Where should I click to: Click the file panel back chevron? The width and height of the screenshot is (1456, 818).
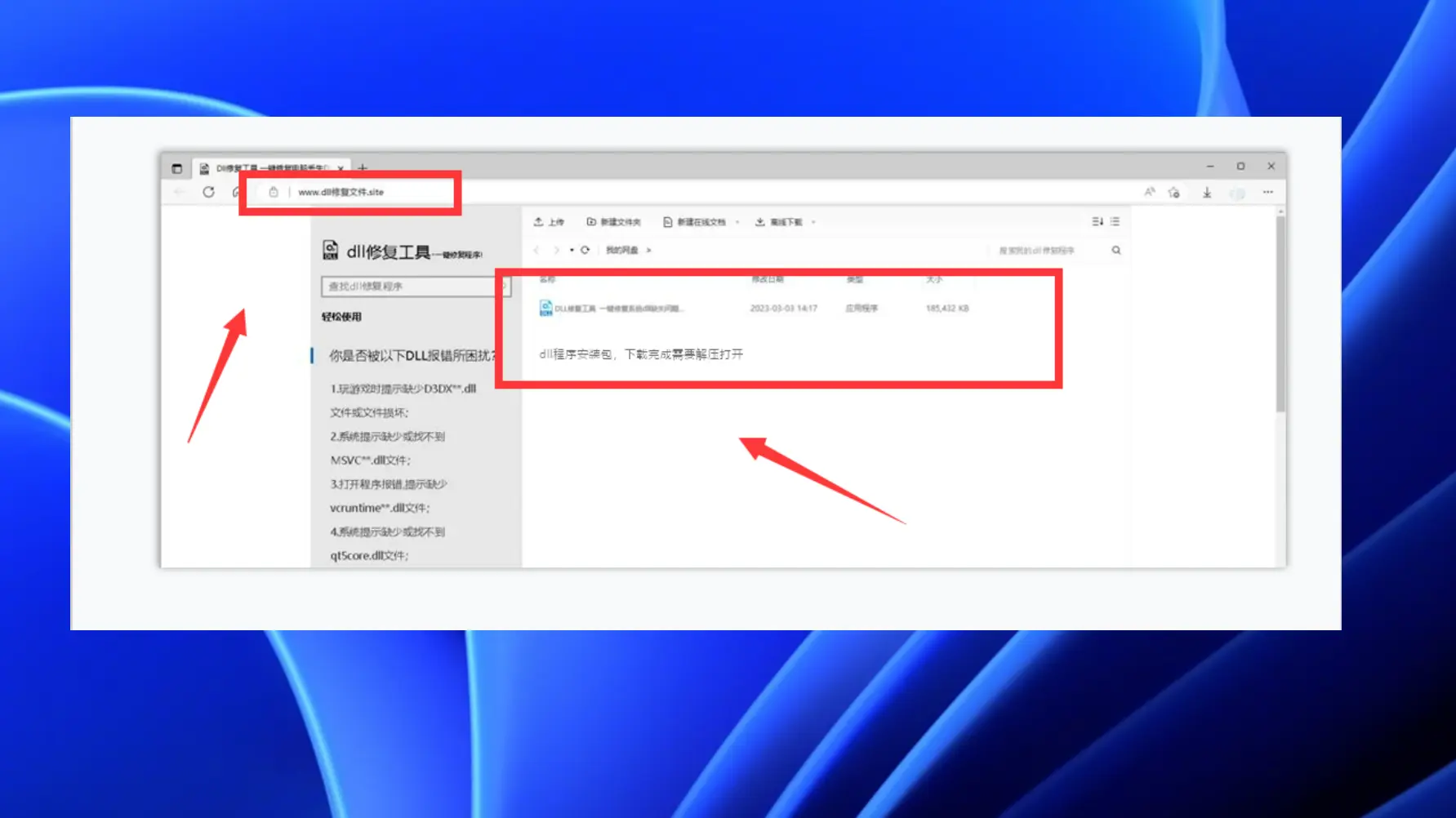pyautogui.click(x=537, y=251)
